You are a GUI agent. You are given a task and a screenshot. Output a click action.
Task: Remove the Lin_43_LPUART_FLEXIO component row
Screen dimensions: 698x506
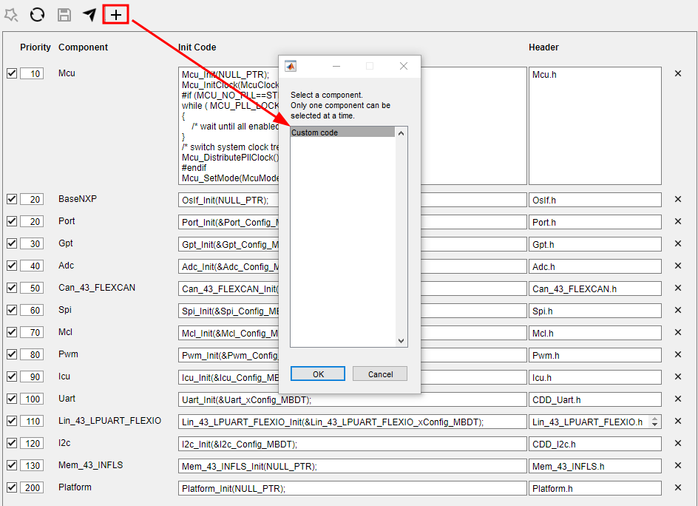(678, 421)
